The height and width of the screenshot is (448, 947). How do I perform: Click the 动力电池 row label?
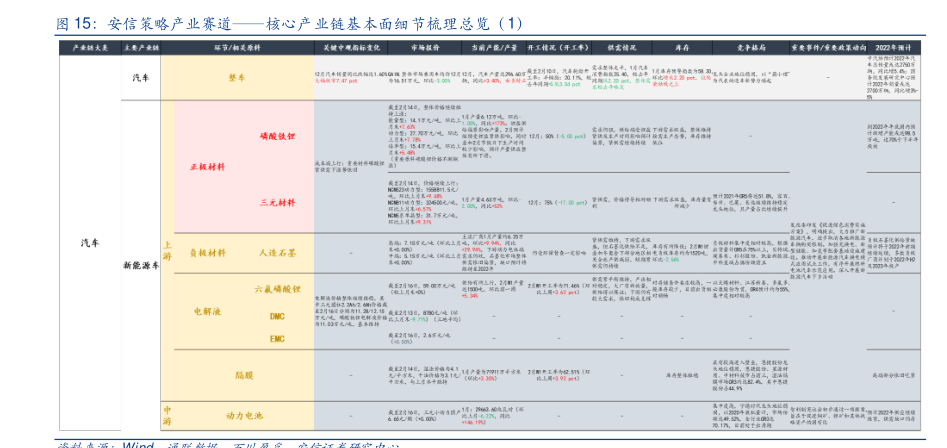244,414
